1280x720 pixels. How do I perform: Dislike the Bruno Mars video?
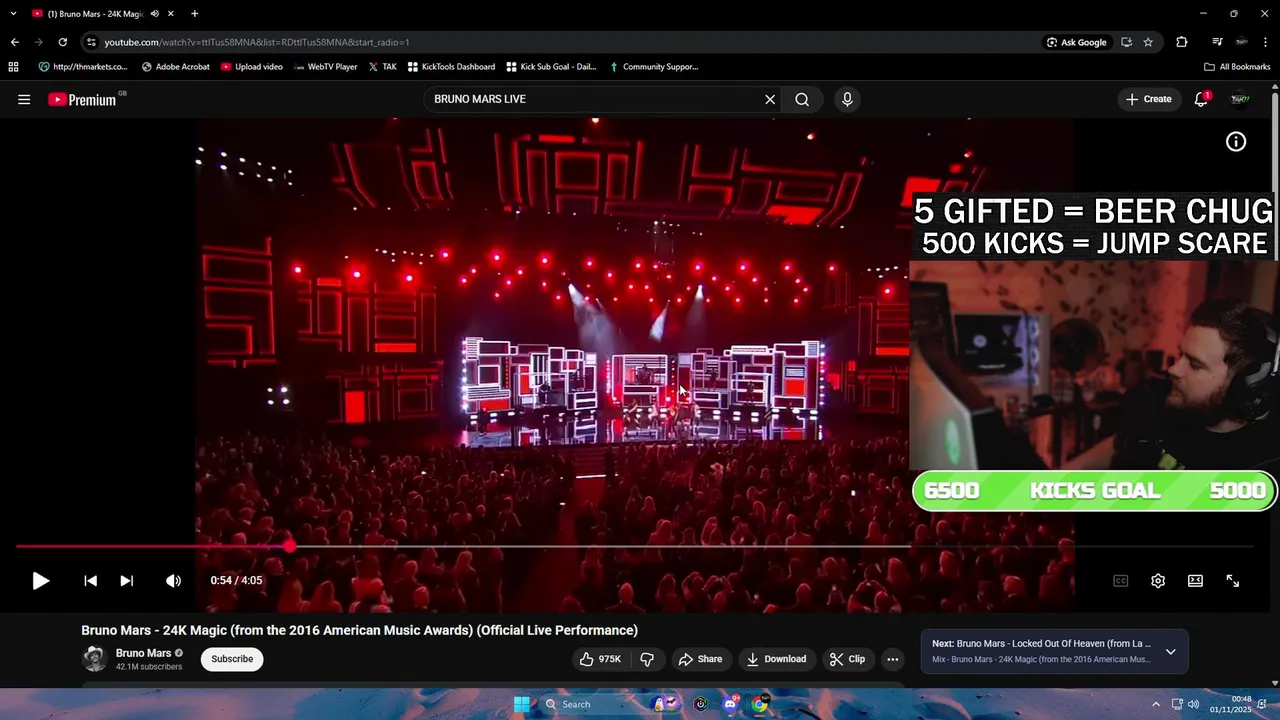coord(647,659)
